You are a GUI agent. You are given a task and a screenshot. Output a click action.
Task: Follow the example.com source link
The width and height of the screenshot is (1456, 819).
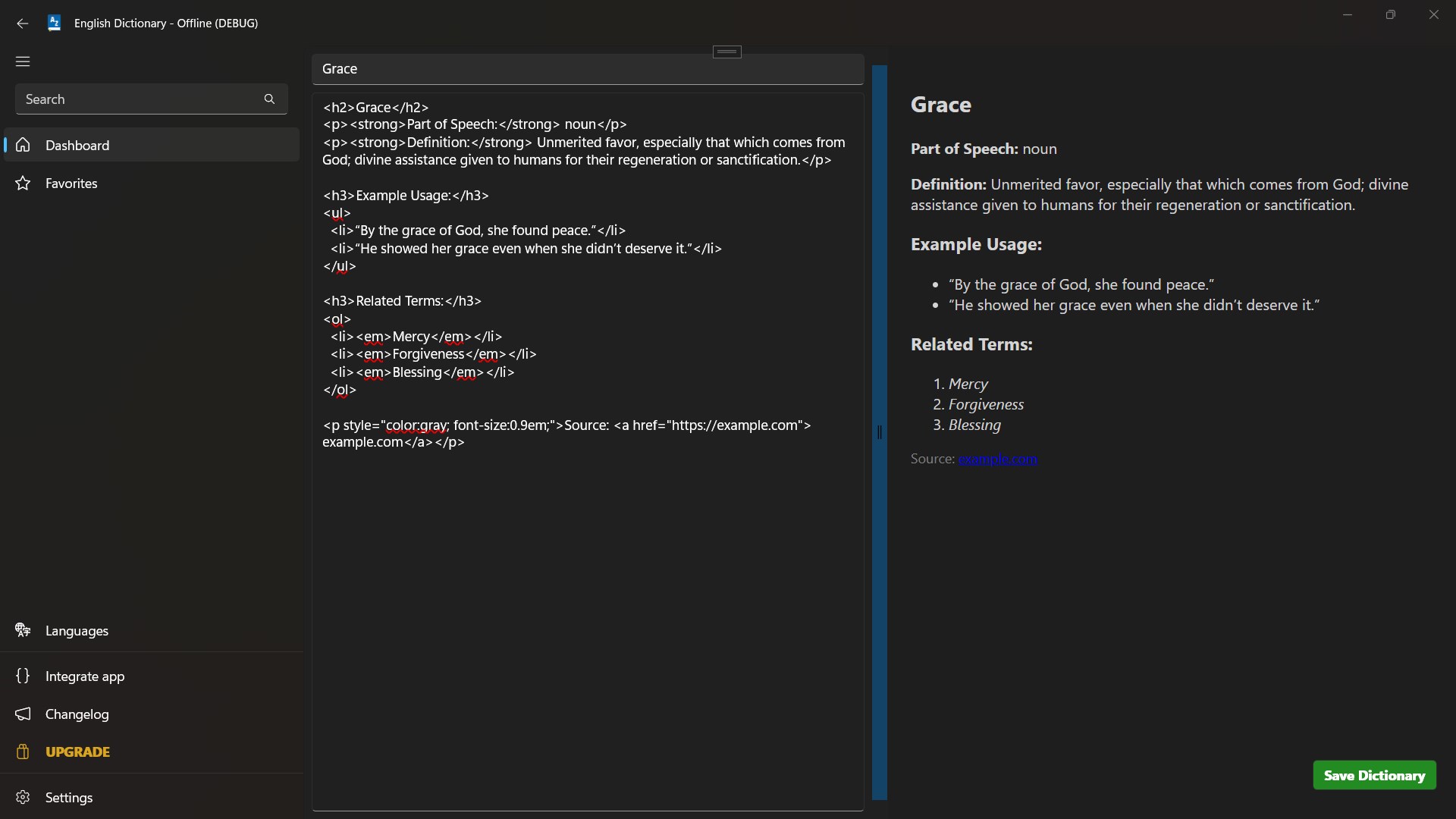point(999,459)
